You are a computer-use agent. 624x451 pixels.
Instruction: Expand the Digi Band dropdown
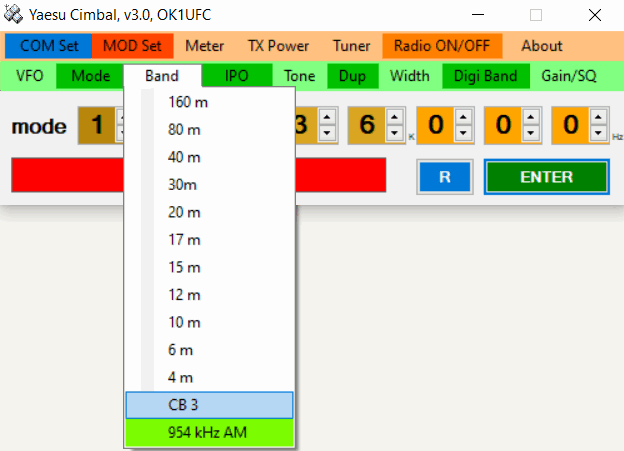click(485, 76)
